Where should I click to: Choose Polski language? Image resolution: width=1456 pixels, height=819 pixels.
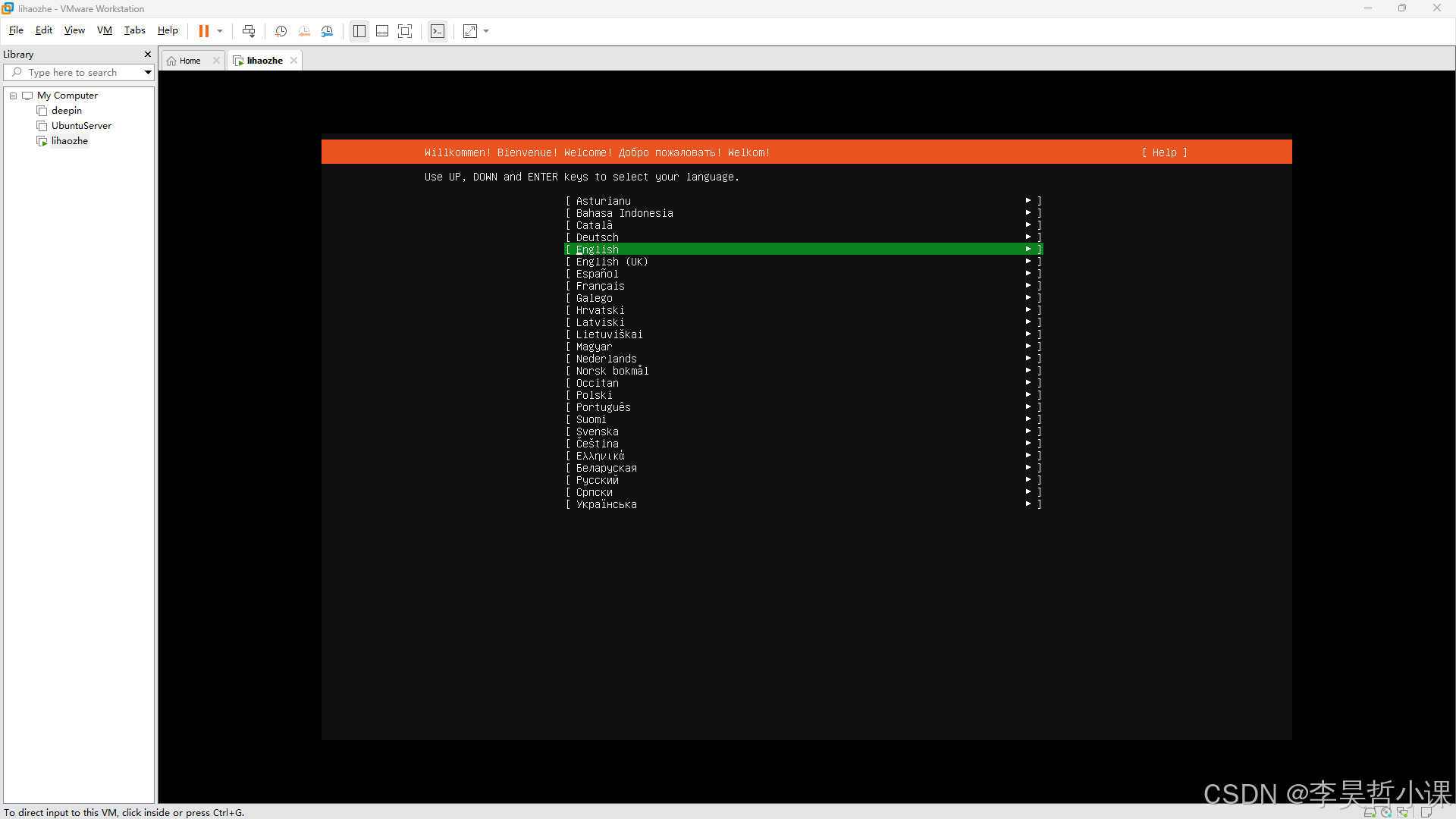click(x=804, y=395)
